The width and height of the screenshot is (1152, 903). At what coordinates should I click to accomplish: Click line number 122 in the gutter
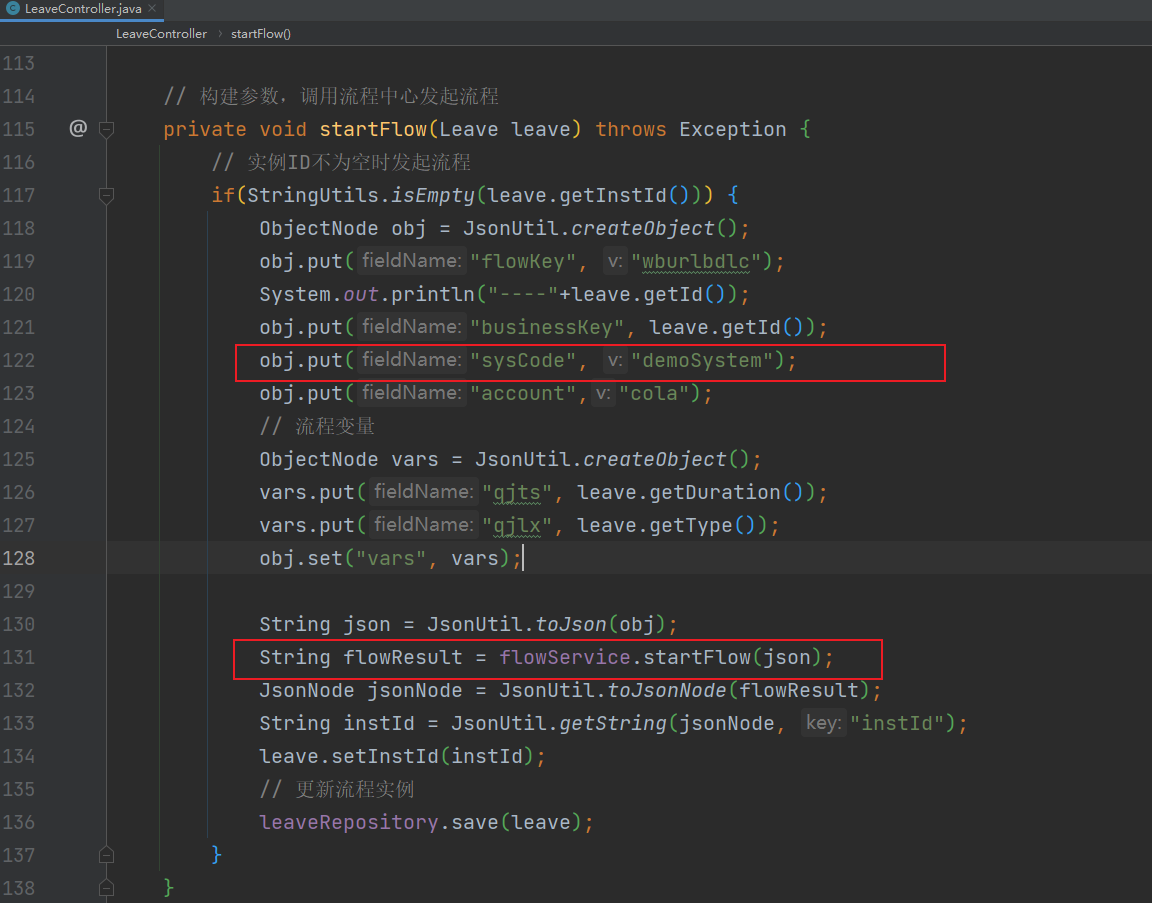point(20,360)
